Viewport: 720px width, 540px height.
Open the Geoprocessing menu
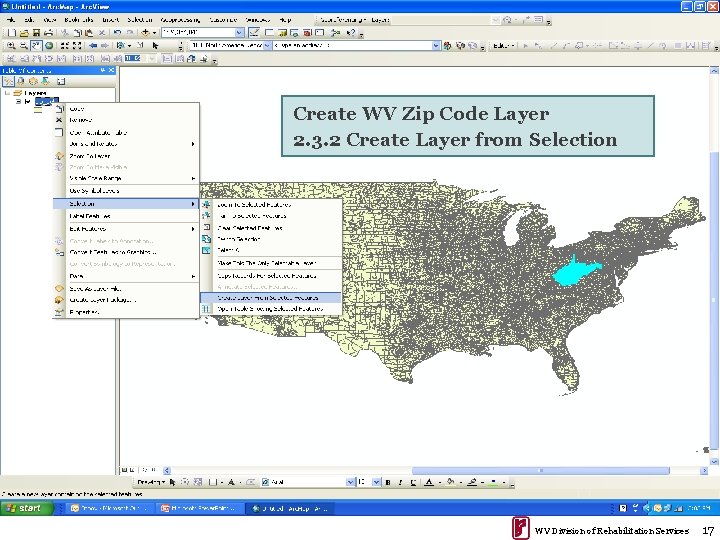pos(180,20)
